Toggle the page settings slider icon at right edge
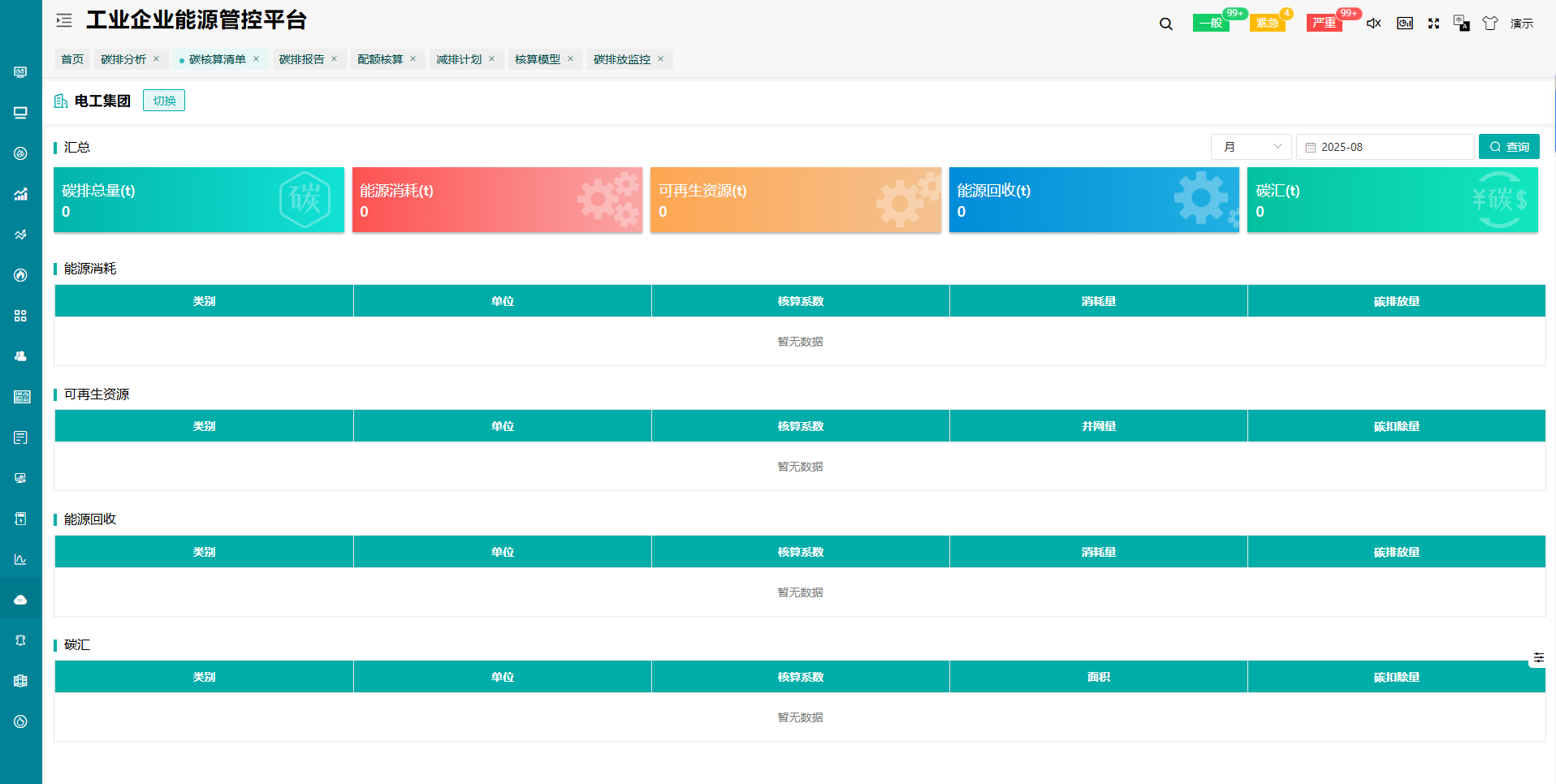 point(1538,657)
